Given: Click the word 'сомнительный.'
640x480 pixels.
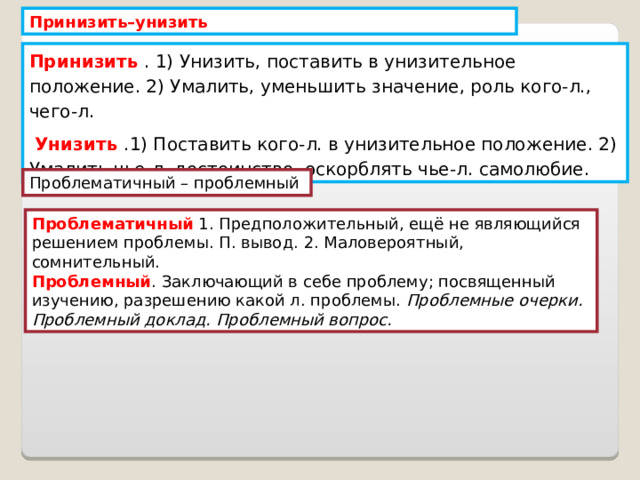Looking at the screenshot, I should click(x=96, y=262).
